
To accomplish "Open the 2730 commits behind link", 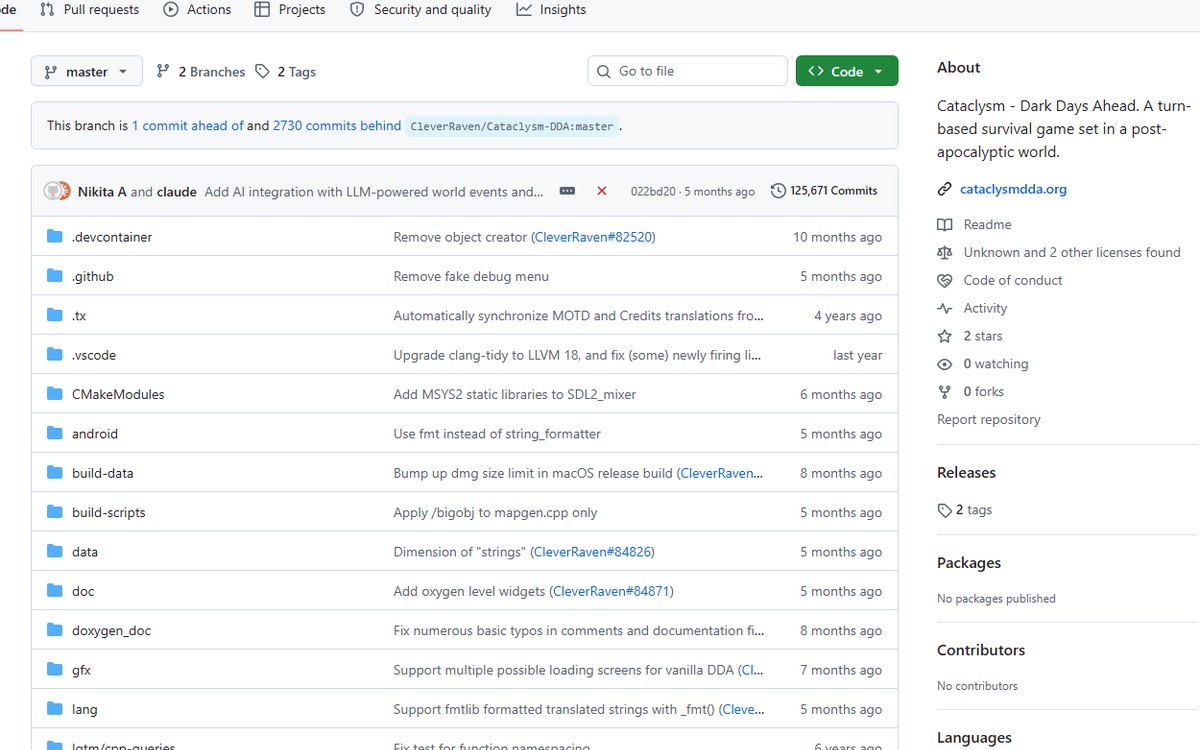I will click(337, 126).
